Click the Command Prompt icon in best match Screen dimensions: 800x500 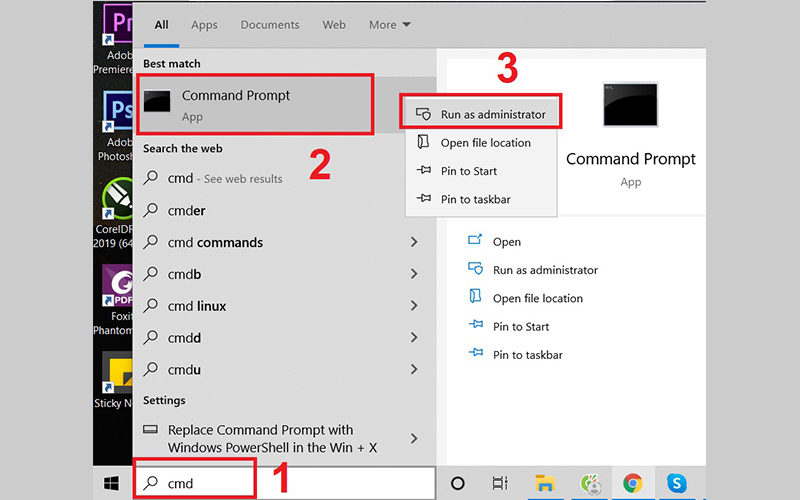(157, 101)
